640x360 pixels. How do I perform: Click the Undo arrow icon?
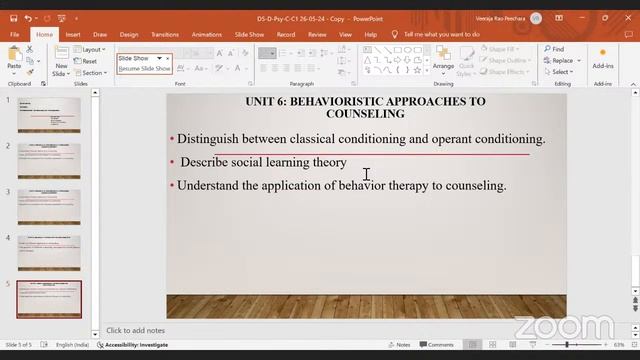click(28, 18)
